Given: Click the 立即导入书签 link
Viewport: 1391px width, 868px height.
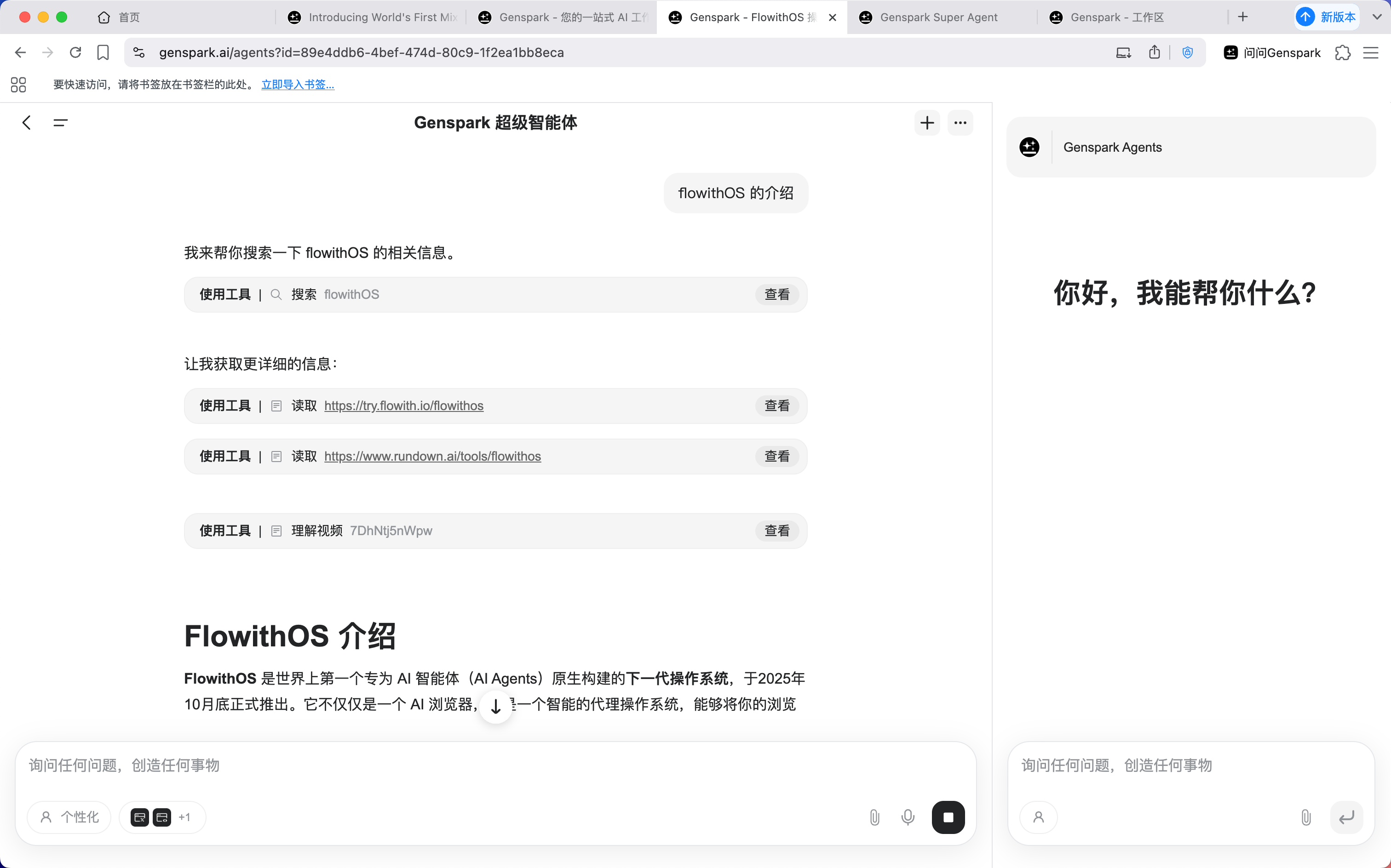Looking at the screenshot, I should pyautogui.click(x=298, y=85).
